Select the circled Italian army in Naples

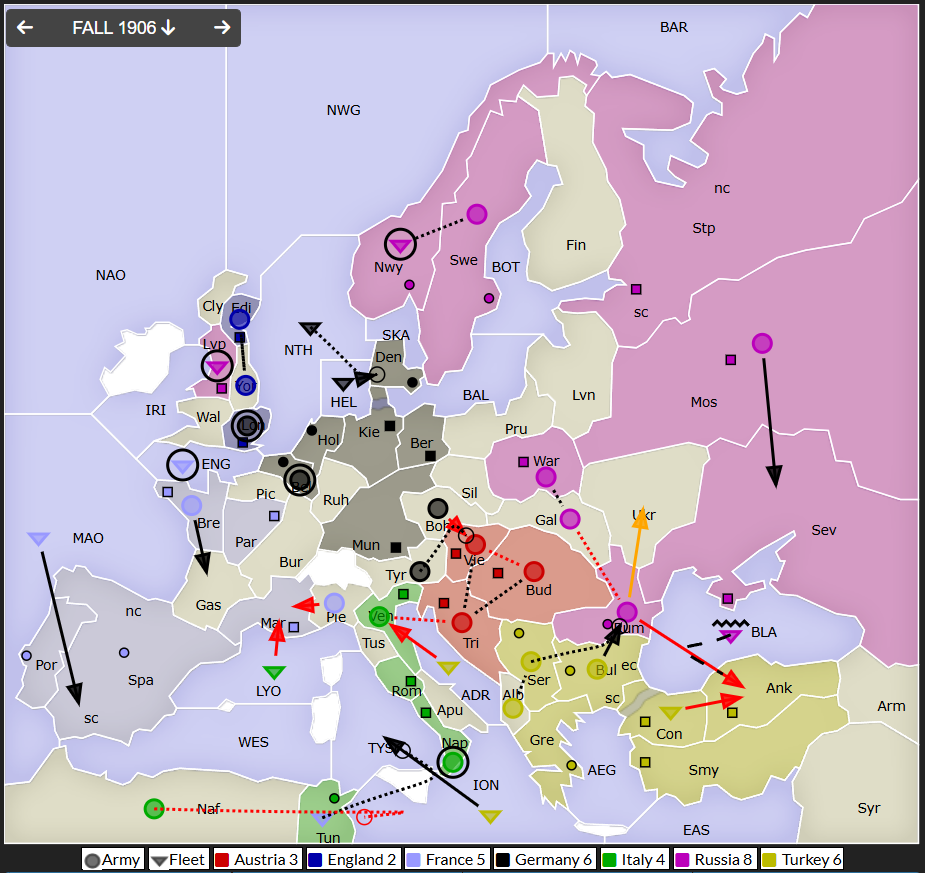pyautogui.click(x=453, y=762)
